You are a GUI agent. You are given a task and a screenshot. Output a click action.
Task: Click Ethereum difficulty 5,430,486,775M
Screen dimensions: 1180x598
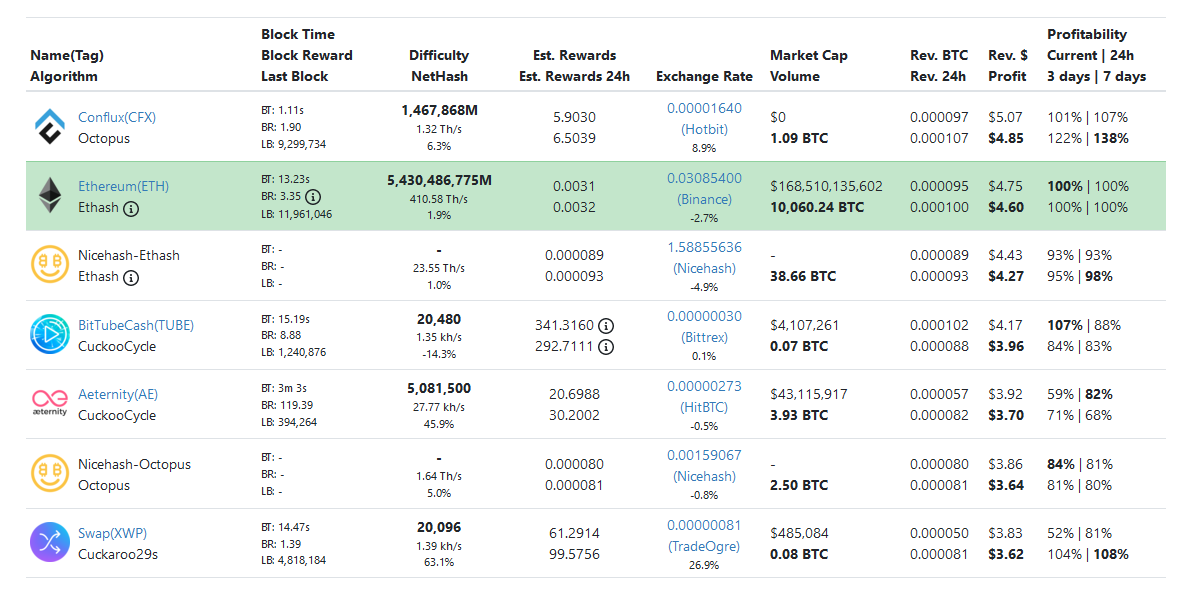[439, 181]
